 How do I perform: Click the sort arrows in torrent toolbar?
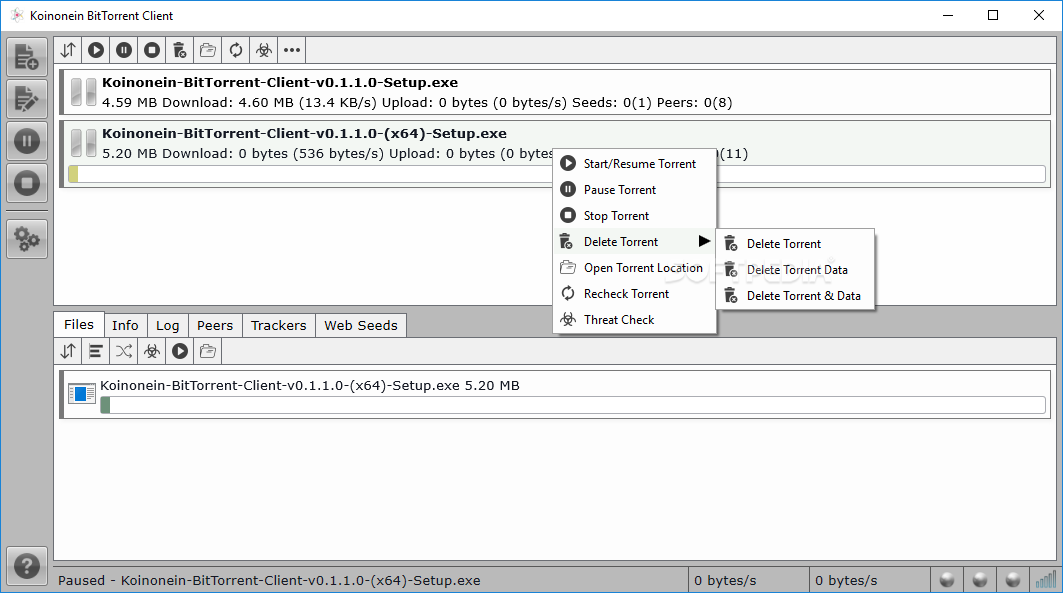[x=68, y=50]
